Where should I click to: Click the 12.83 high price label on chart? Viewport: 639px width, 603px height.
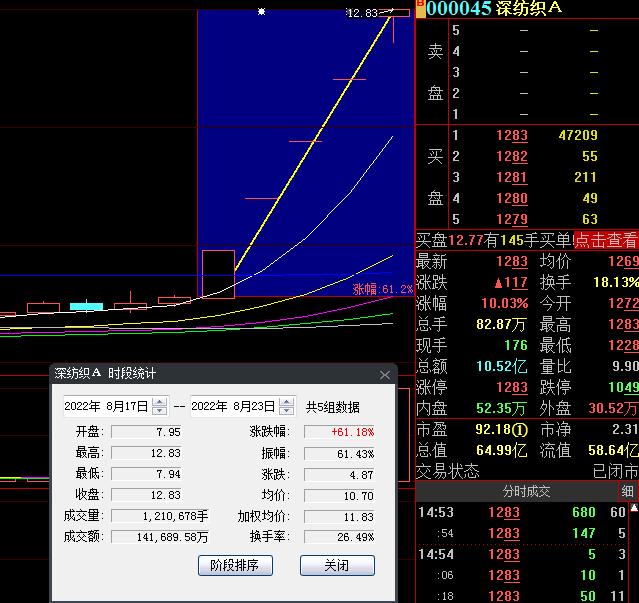(x=362, y=13)
